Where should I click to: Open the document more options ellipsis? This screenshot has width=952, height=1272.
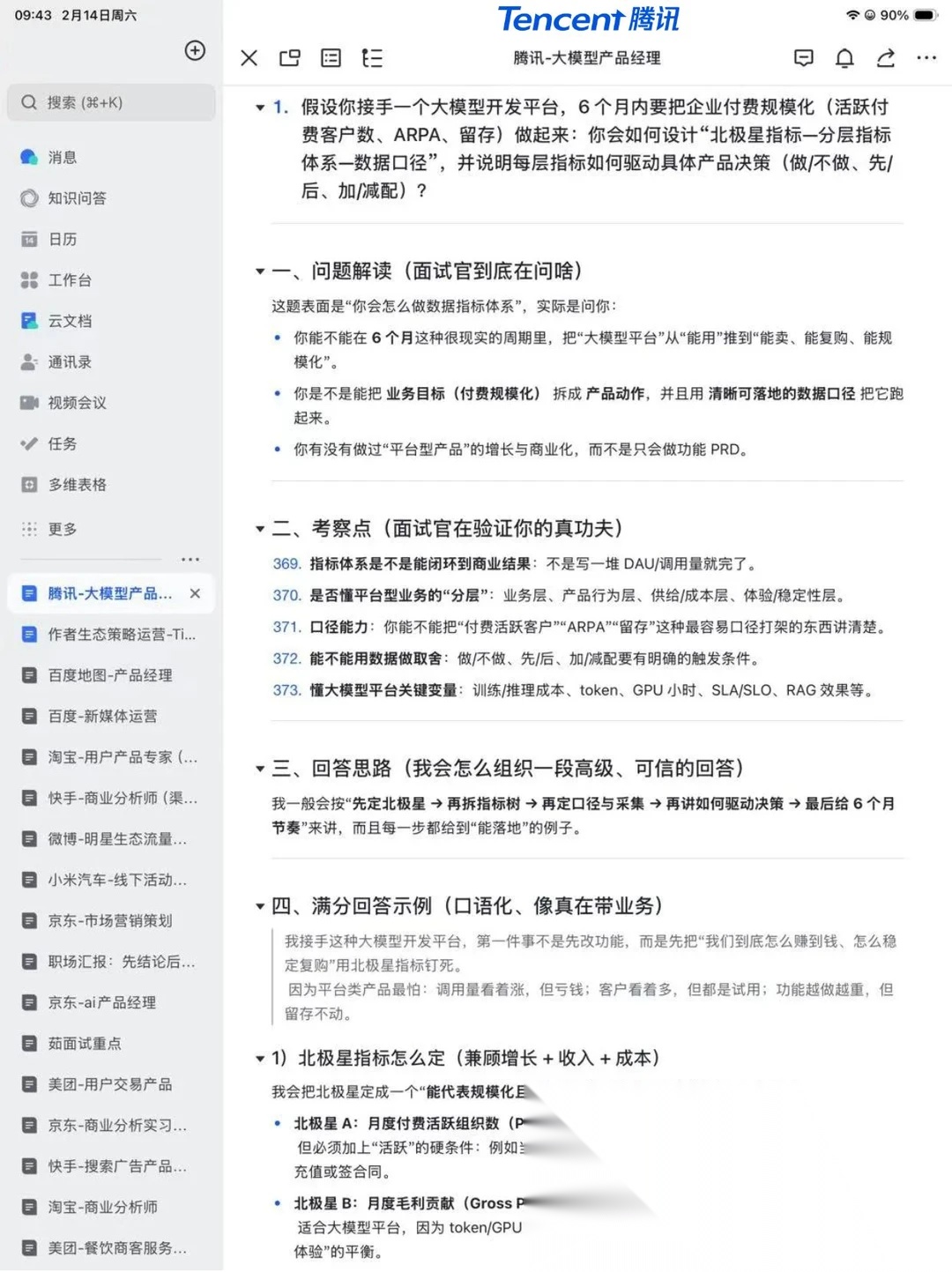(x=926, y=58)
